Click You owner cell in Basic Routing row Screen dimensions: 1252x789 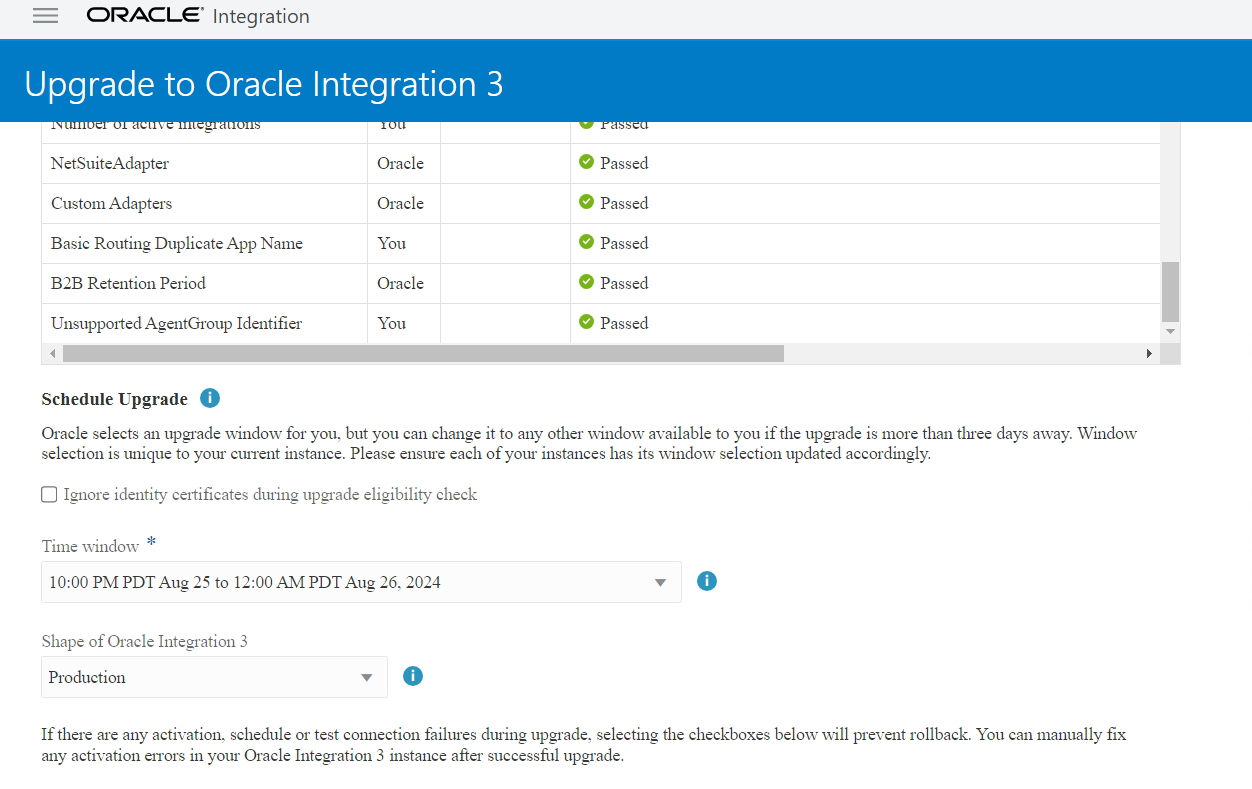click(x=404, y=243)
